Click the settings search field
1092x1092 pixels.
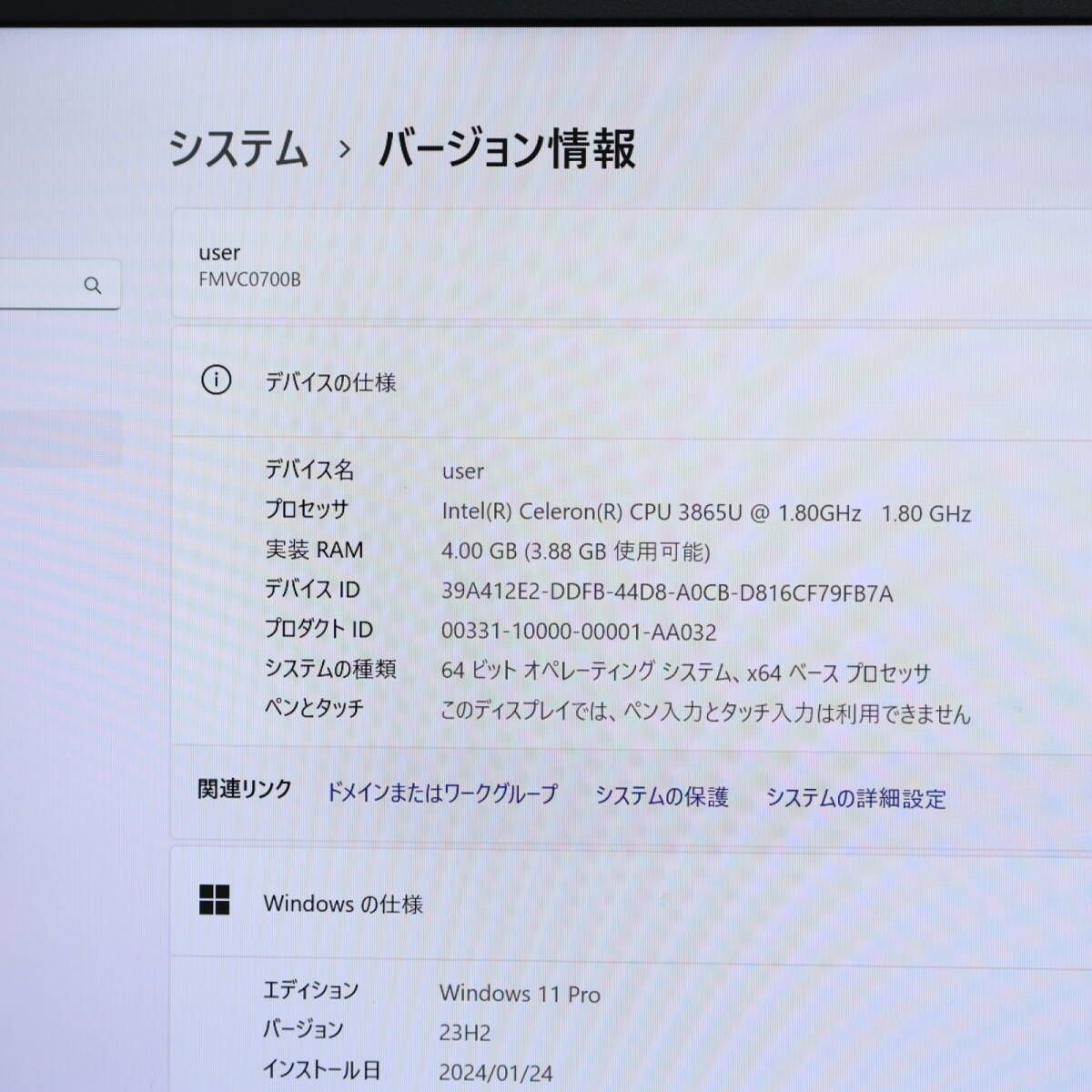coord(60,285)
